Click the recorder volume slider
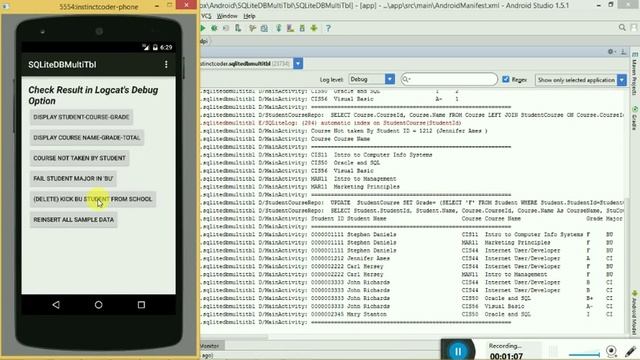The width and height of the screenshot is (640, 360). click(x=584, y=354)
